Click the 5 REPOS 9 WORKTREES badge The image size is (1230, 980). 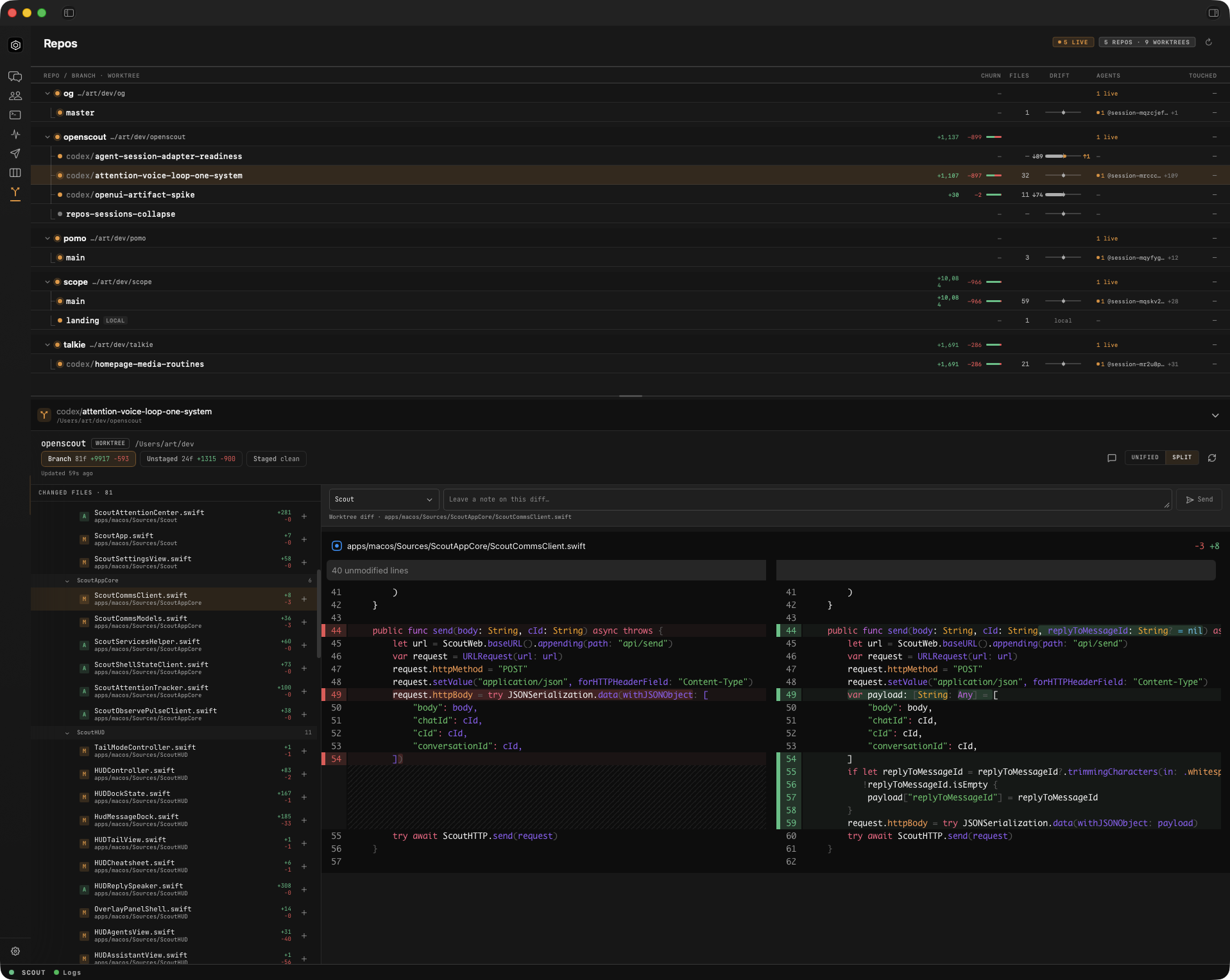(x=1147, y=42)
